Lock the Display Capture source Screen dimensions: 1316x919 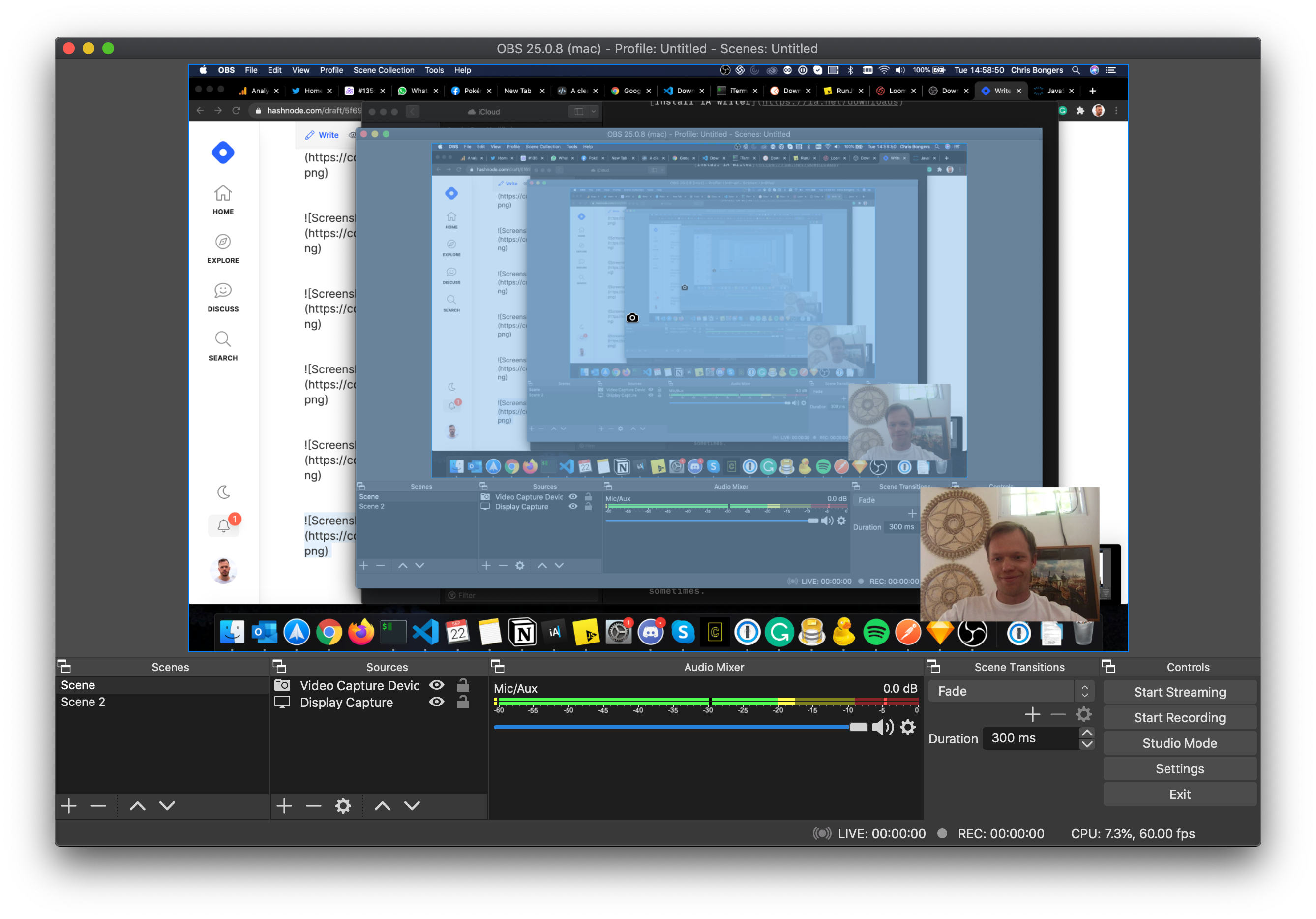[463, 702]
